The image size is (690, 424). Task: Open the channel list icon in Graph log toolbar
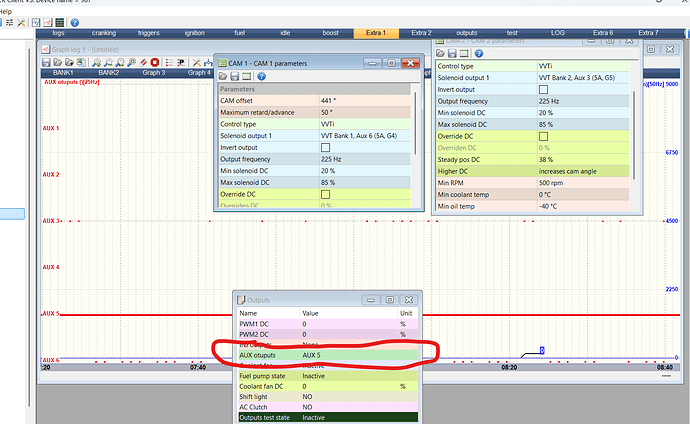pyautogui.click(x=169, y=62)
